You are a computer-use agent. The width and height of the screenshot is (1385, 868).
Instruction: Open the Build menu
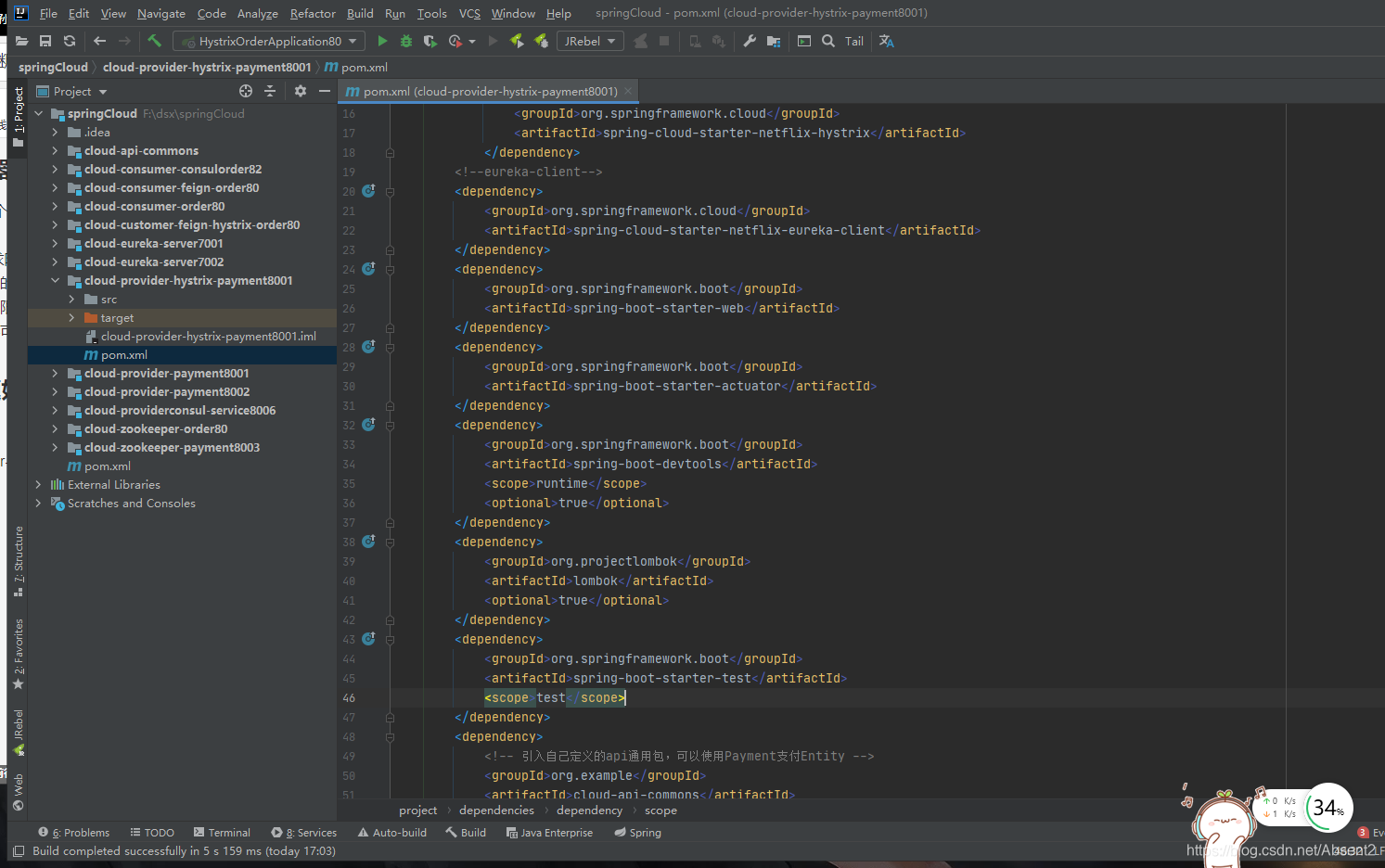(360, 13)
